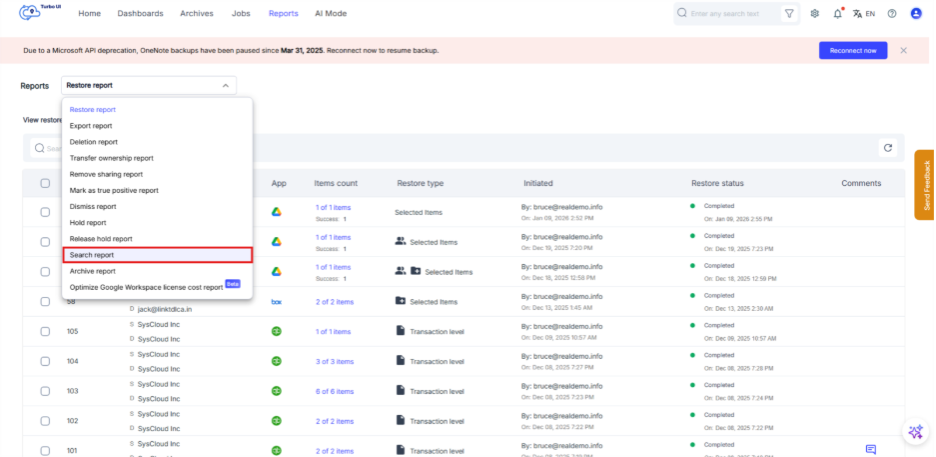Open the user profile avatar
The height and width of the screenshot is (457, 936).
coord(916,14)
